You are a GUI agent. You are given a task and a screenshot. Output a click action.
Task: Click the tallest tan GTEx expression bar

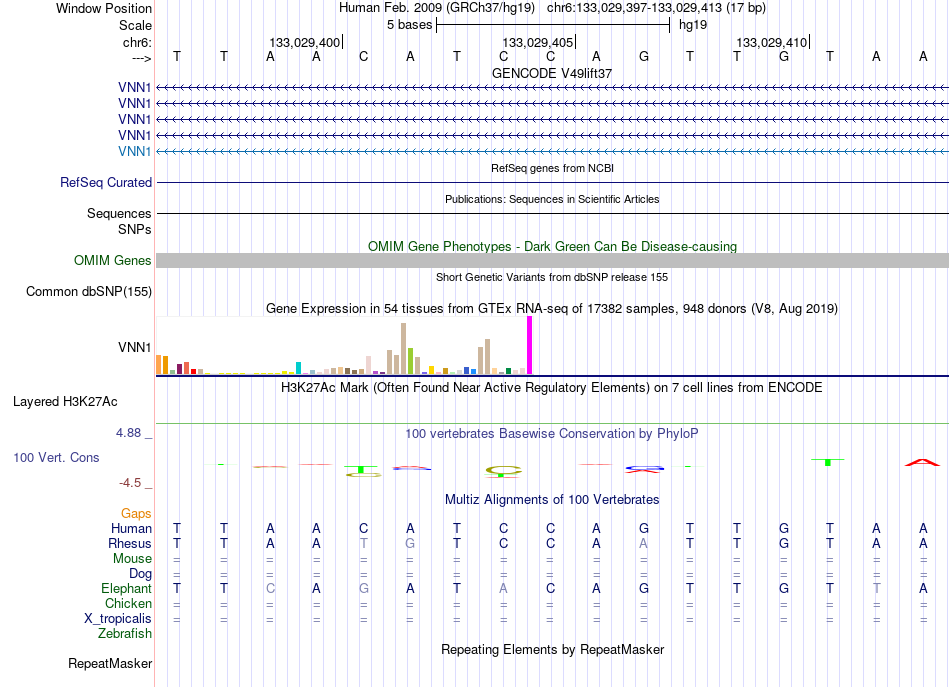coord(404,348)
